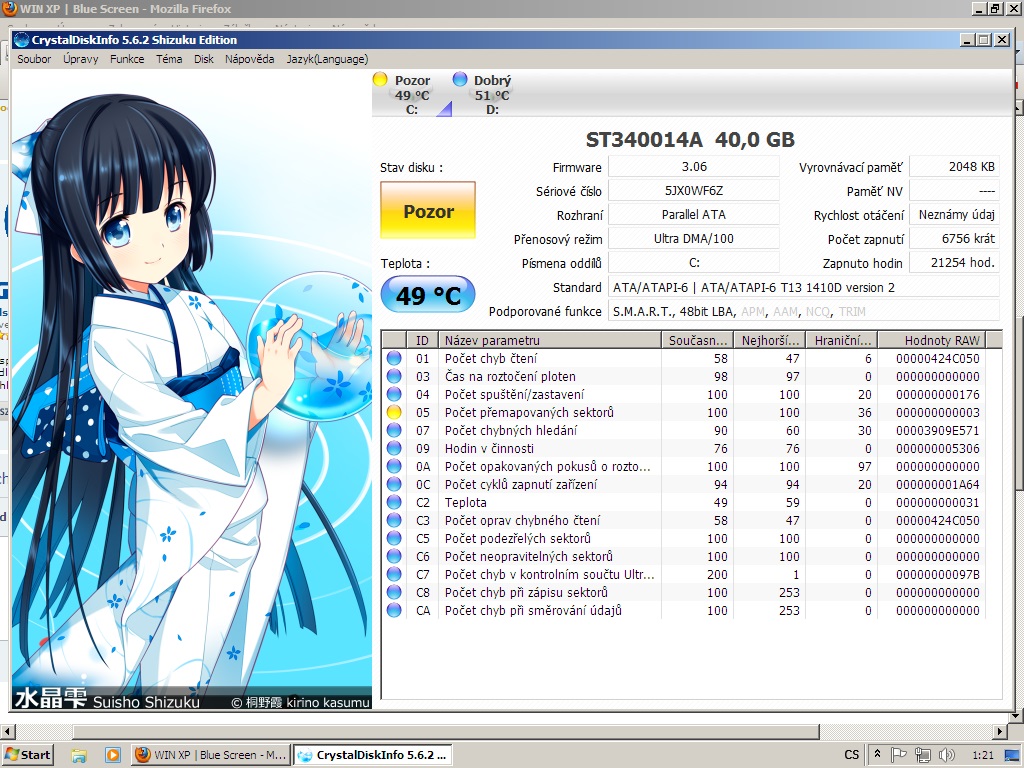This screenshot has width=1024, height=768.
Task: Click status icon of row 0A opakovaných pokusů
Action: (394, 466)
